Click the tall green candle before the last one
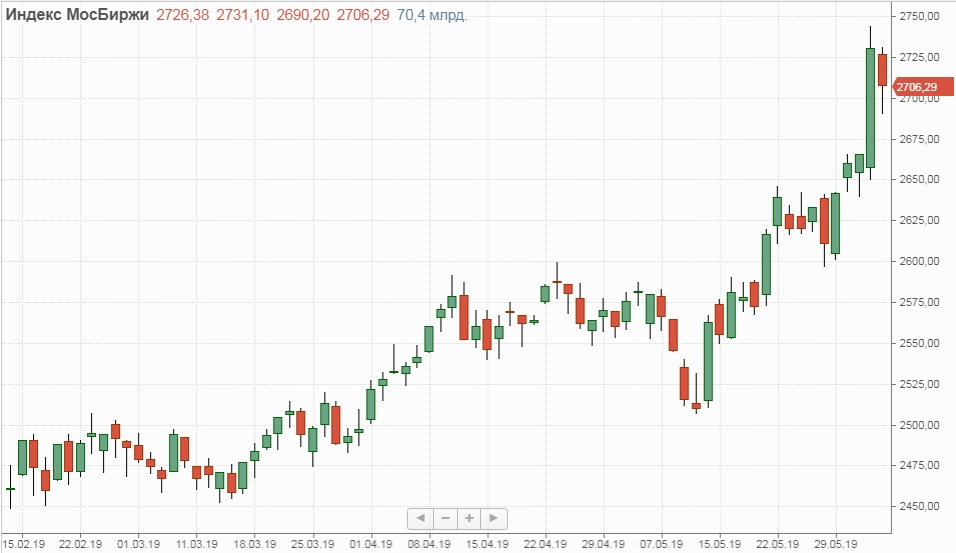This screenshot has width=956, height=553. pos(870,107)
